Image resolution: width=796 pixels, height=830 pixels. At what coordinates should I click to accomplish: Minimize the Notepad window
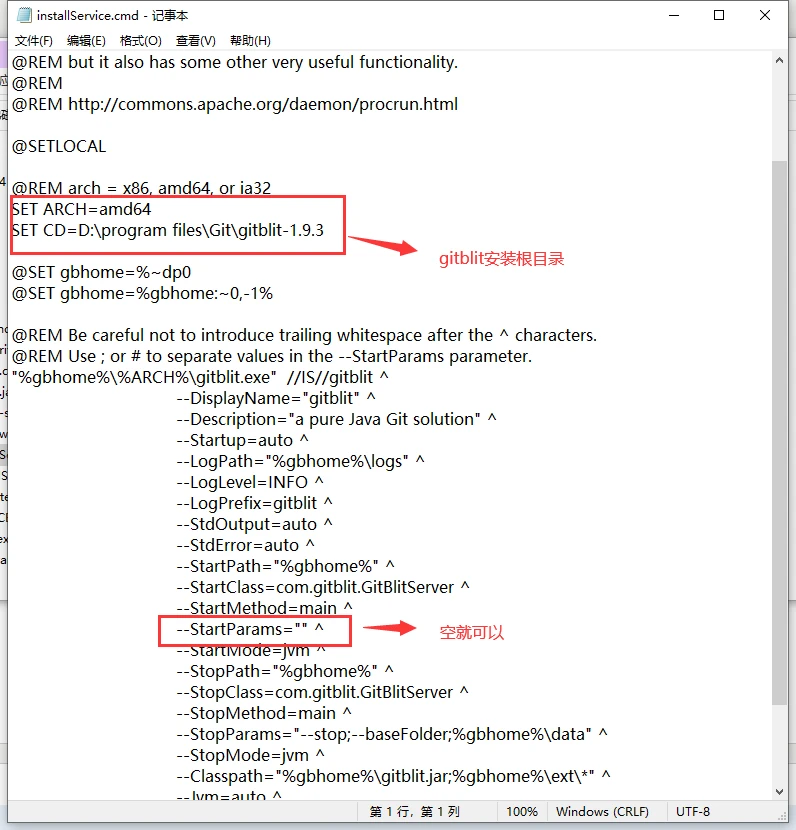click(674, 15)
